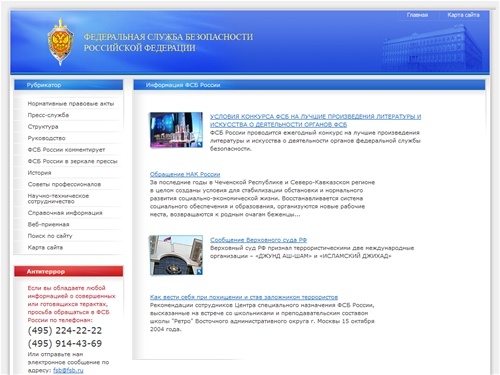Go to Веб-приемная in sidebar
This screenshot has height=375, width=500.
(48, 224)
